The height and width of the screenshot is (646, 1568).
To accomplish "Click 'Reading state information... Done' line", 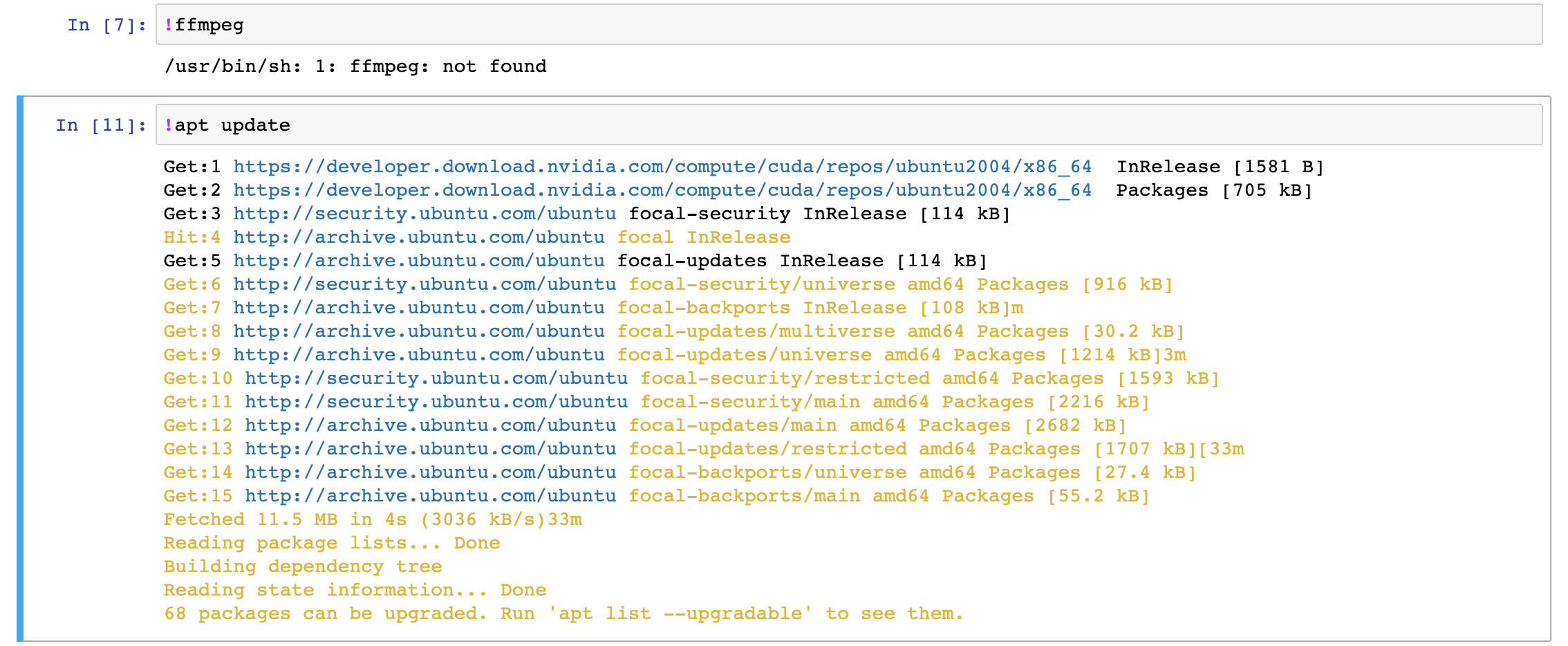I will tap(355, 590).
